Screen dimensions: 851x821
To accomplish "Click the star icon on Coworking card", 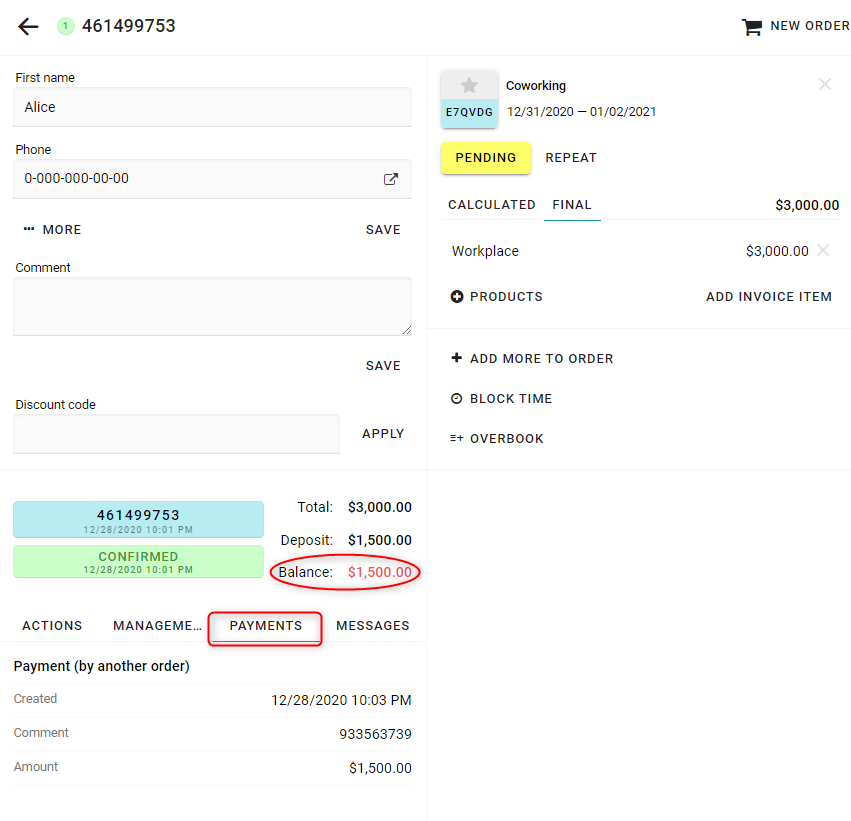I will 469,85.
